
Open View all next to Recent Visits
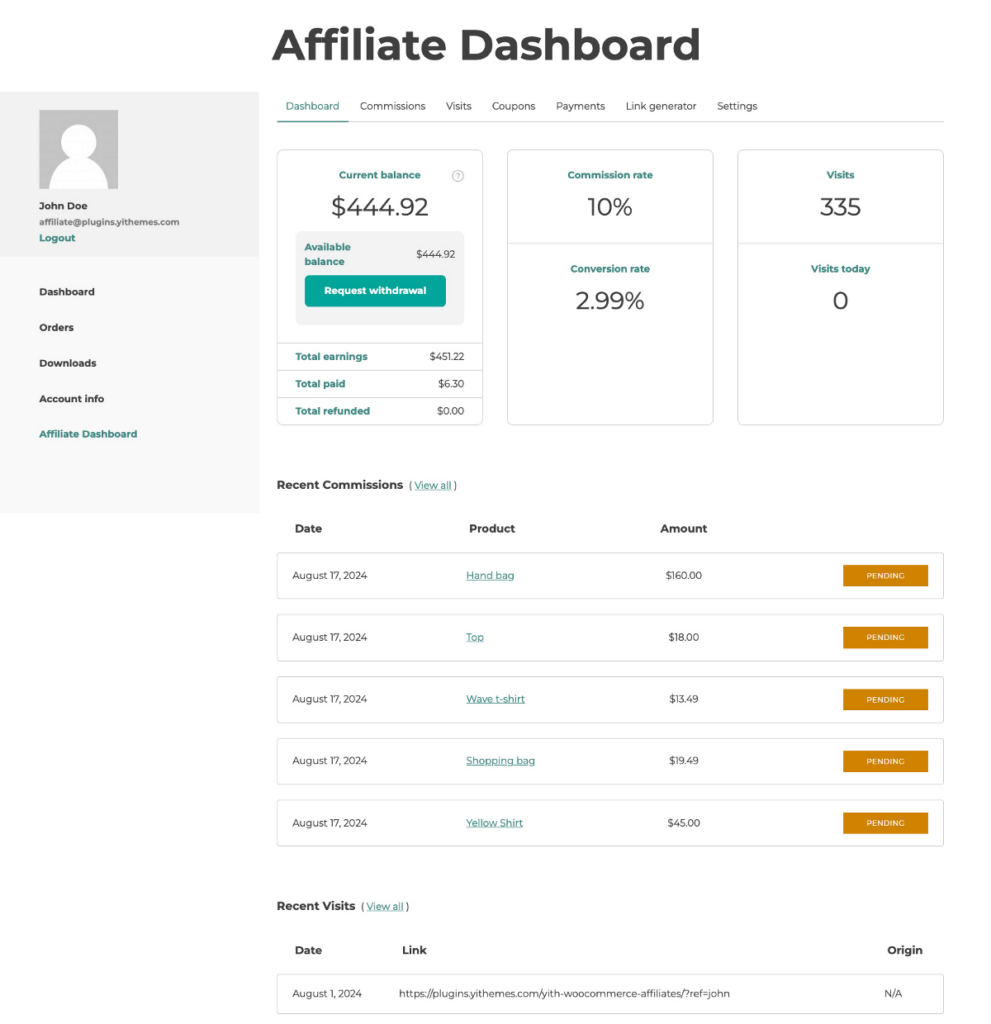(x=385, y=906)
